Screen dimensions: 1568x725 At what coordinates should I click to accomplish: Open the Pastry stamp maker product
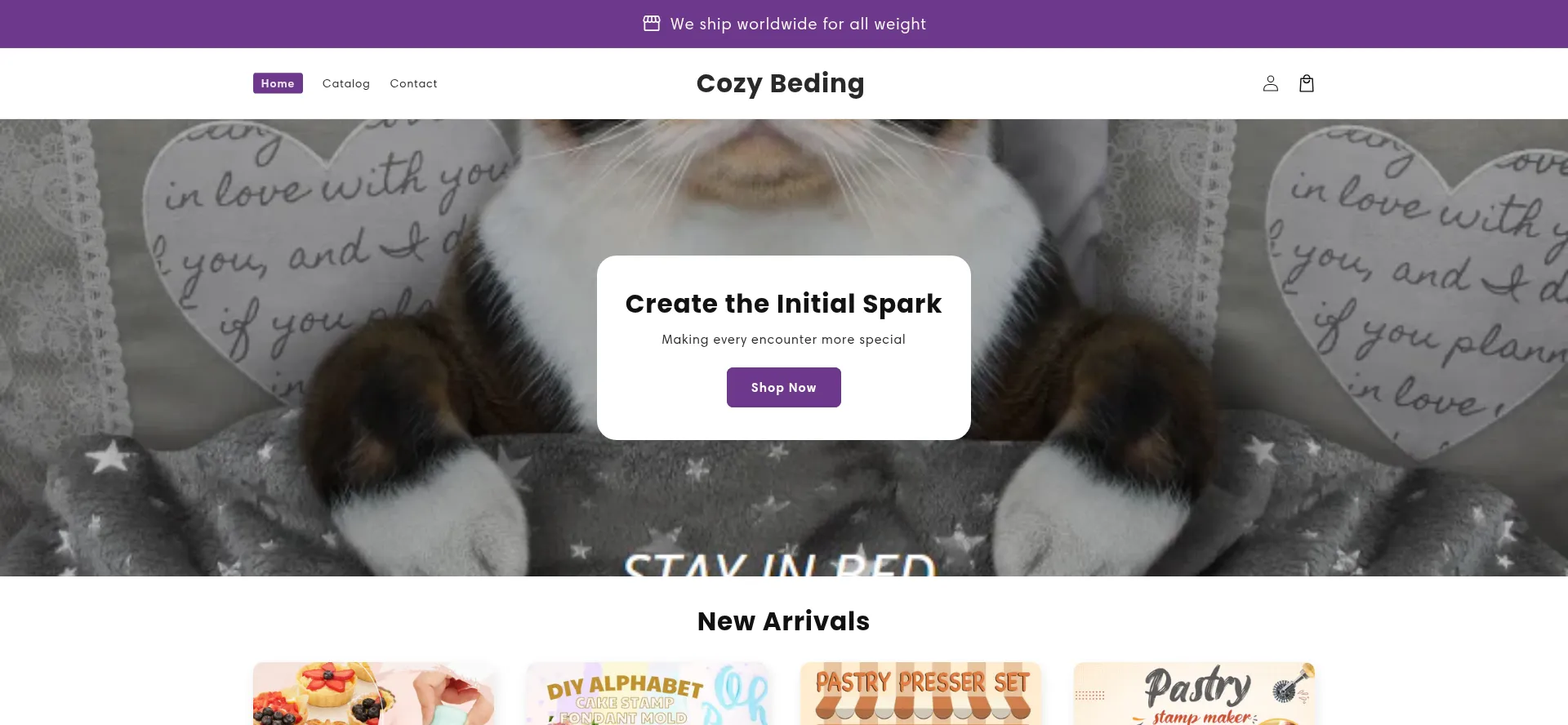1195,693
